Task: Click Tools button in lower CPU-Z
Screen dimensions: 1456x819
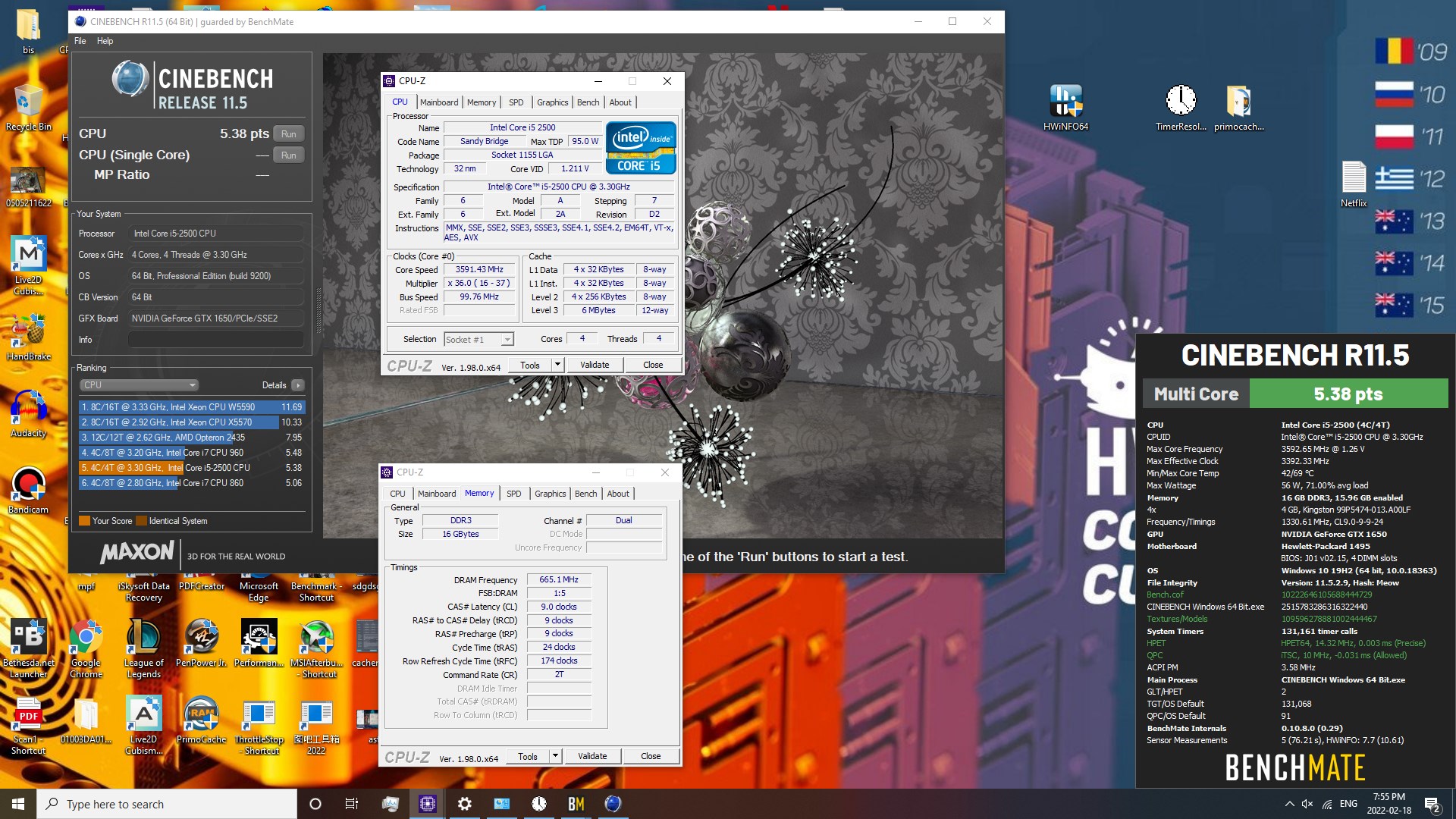Action: coord(528,756)
